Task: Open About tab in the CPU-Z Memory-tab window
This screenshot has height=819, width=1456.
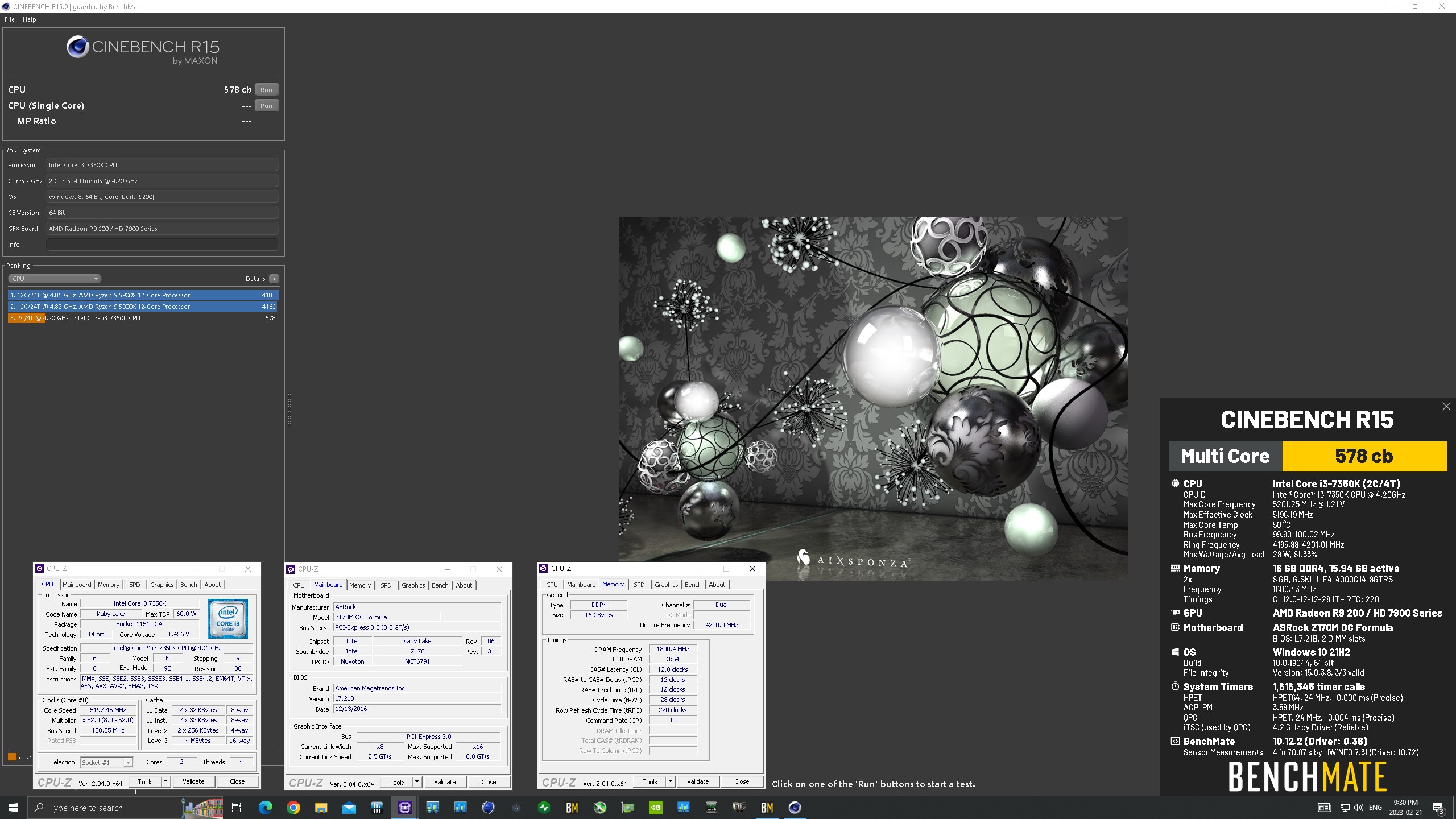Action: pos(717,585)
